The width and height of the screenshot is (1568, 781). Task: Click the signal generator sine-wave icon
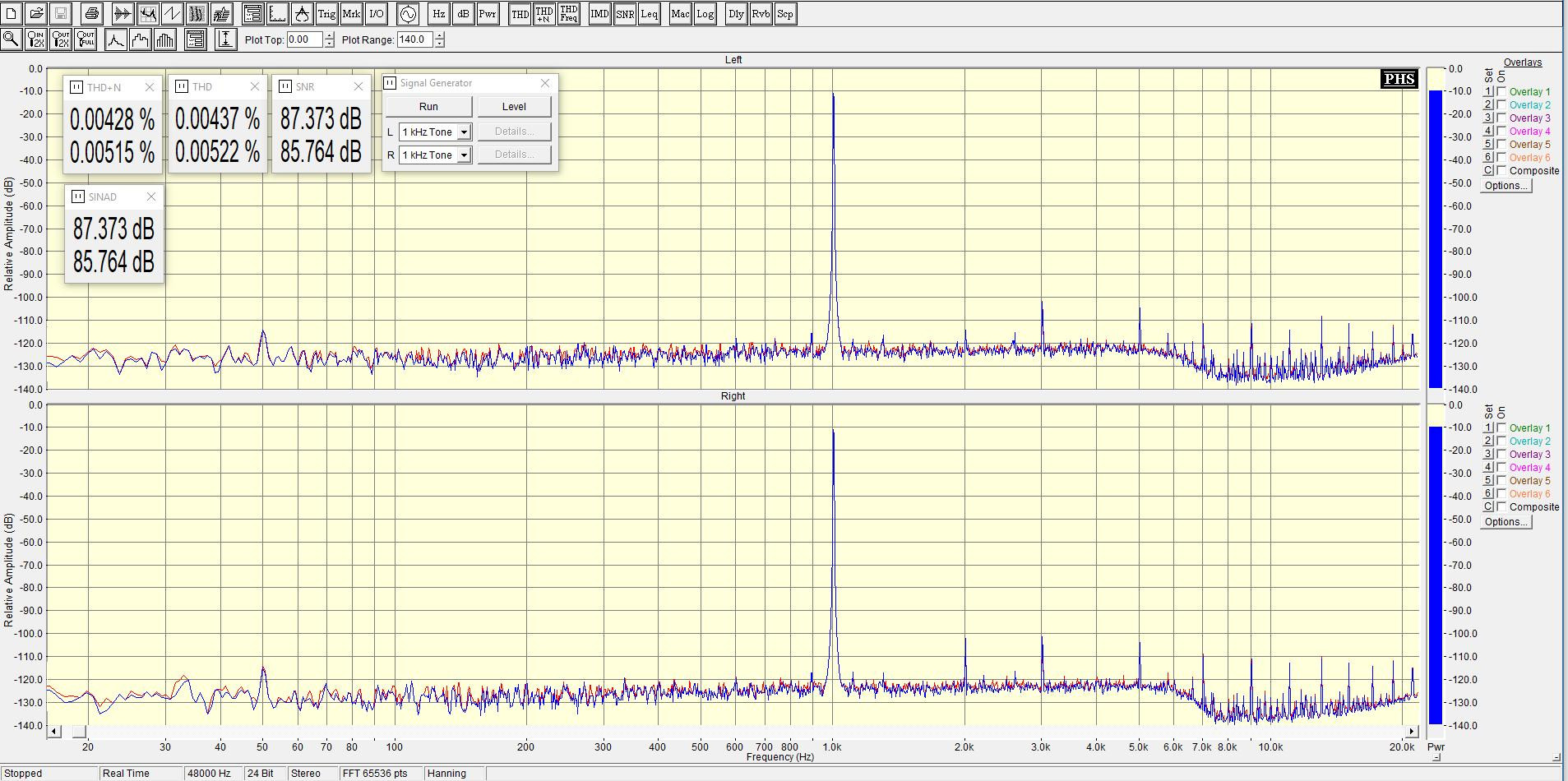pyautogui.click(x=408, y=14)
